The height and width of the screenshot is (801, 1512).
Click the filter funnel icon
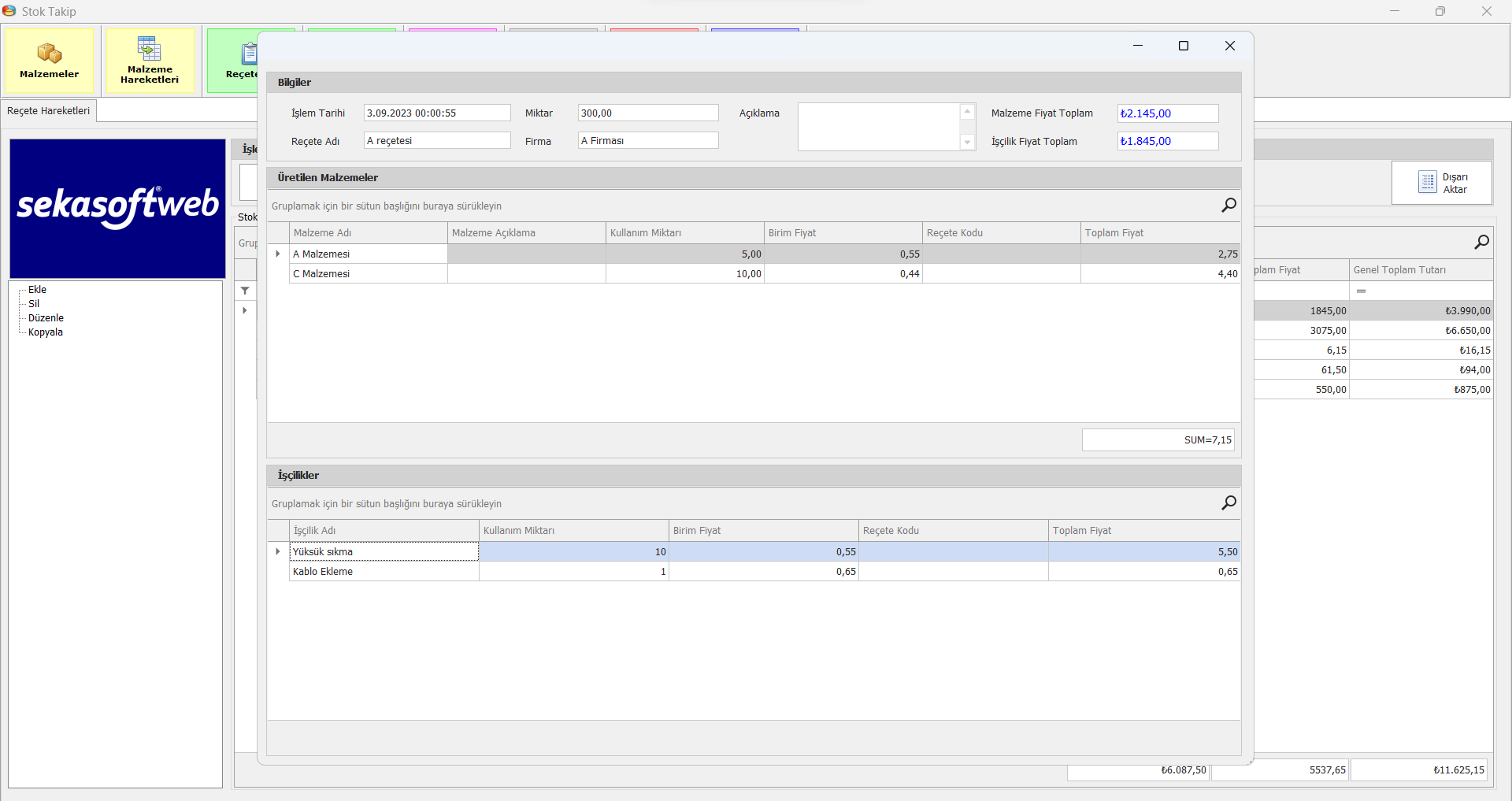(245, 291)
